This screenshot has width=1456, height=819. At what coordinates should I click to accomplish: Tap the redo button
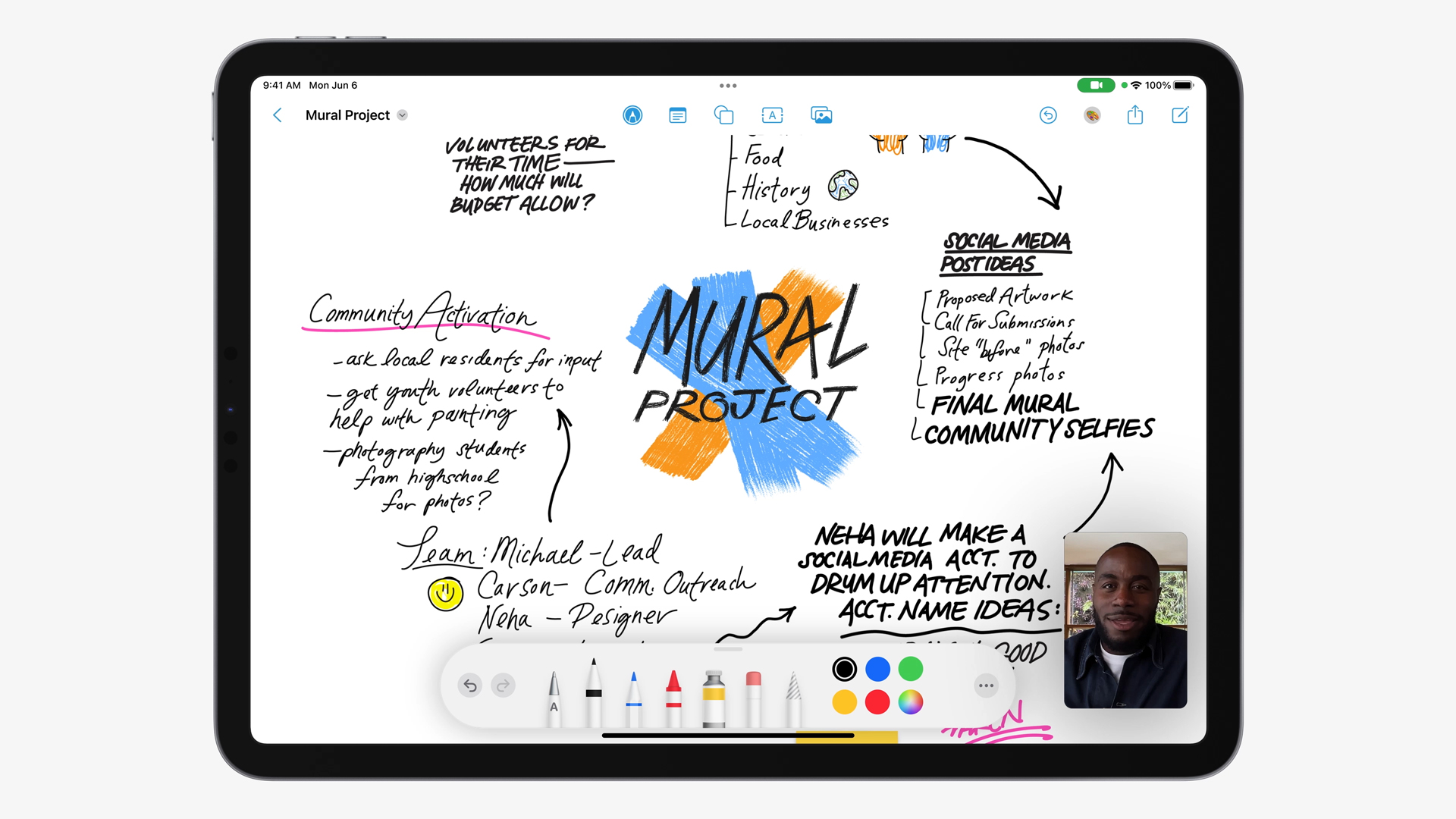[505, 684]
